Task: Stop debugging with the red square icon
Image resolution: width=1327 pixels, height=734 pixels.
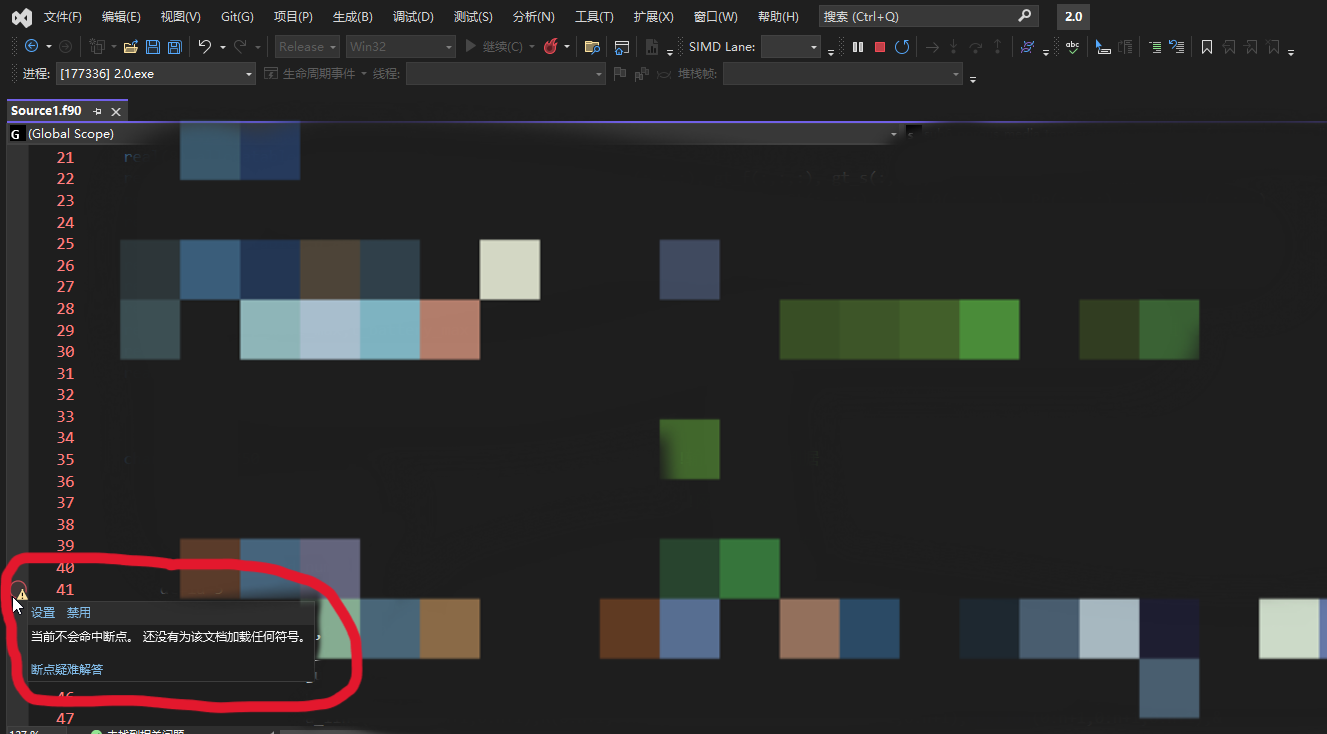Action: (x=880, y=46)
